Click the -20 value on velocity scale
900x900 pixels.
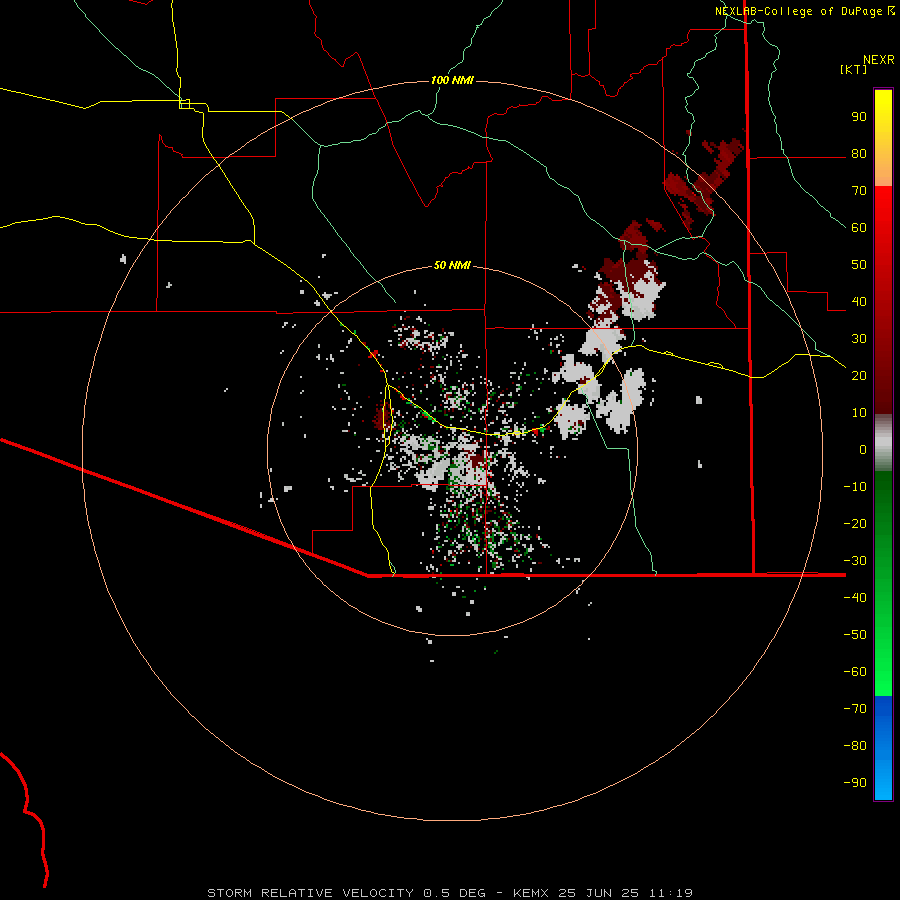(x=855, y=523)
